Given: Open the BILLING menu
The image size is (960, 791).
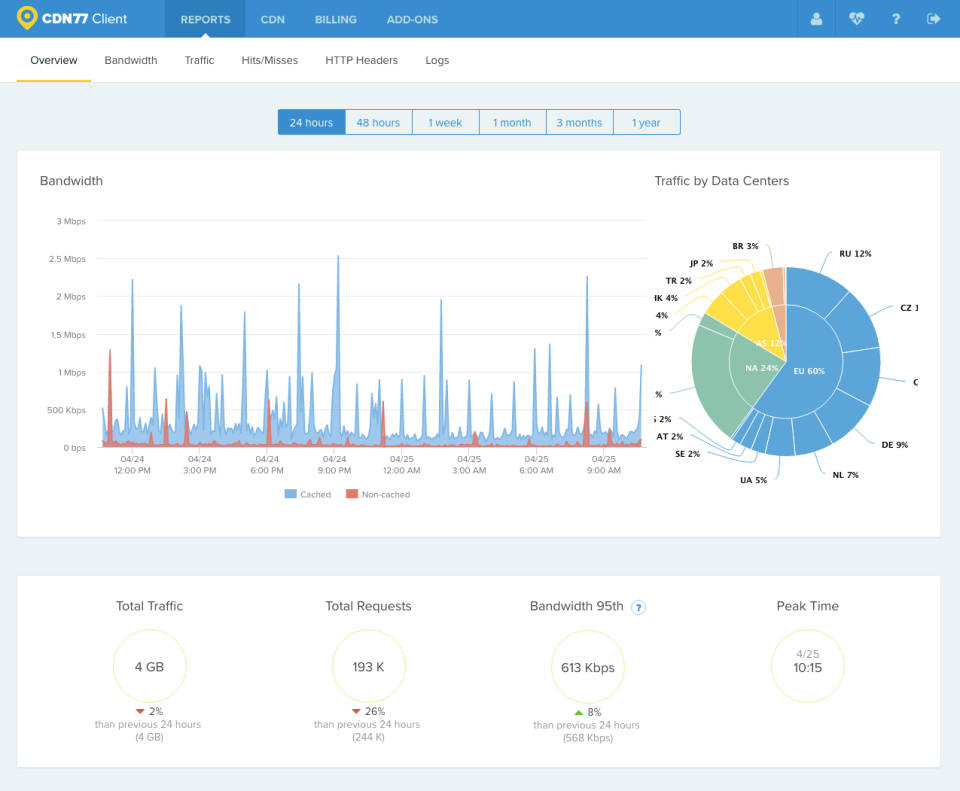Looking at the screenshot, I should click(335, 19).
